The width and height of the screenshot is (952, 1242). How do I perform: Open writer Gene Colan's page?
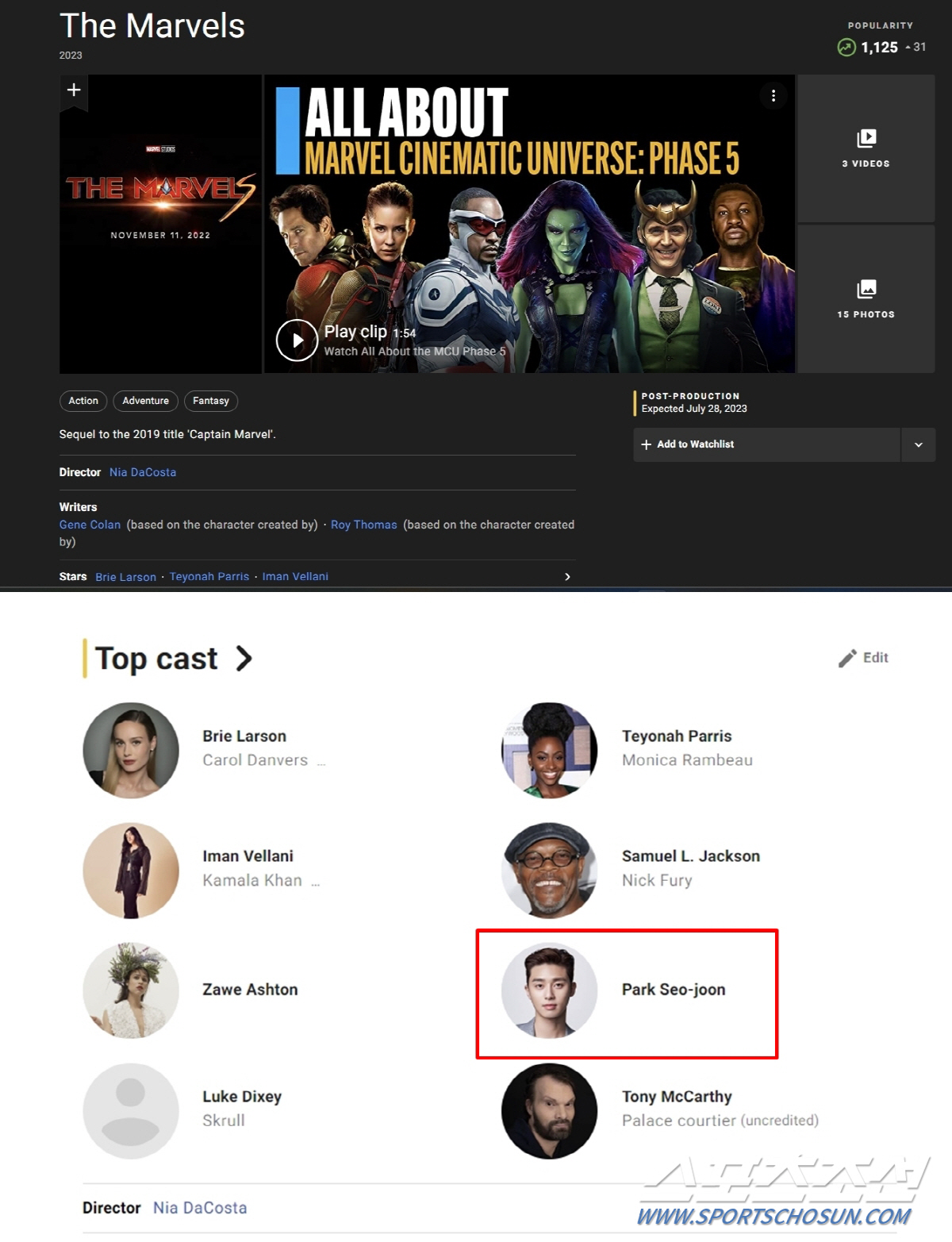(x=90, y=525)
